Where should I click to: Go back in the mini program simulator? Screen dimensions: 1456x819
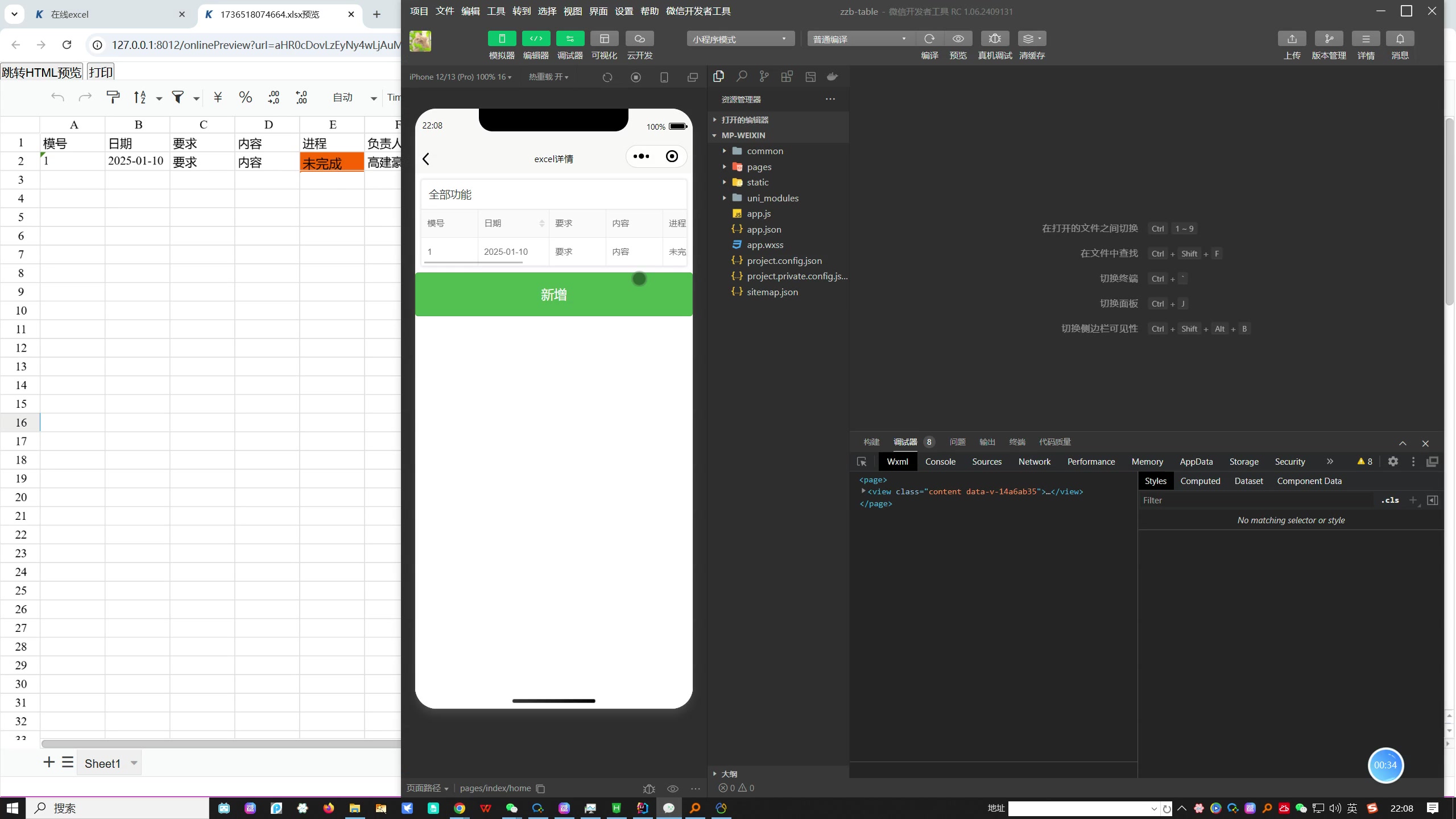[425, 159]
